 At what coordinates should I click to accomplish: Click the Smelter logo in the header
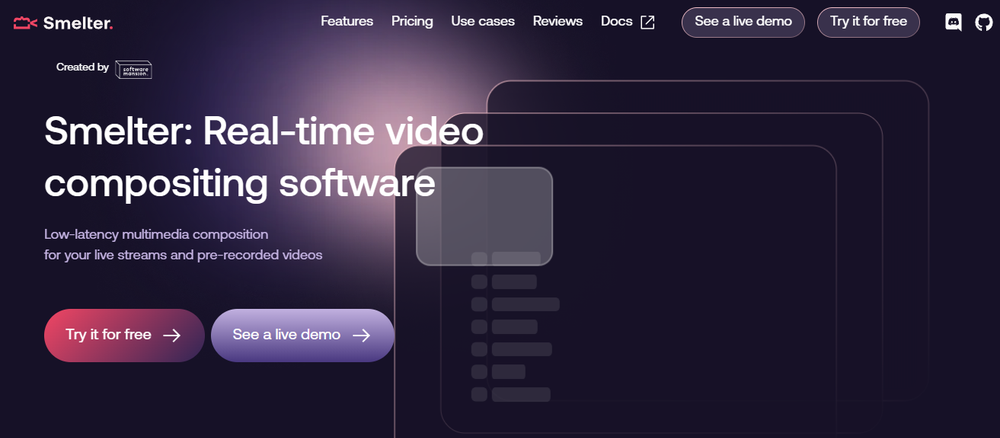pyautogui.click(x=63, y=24)
